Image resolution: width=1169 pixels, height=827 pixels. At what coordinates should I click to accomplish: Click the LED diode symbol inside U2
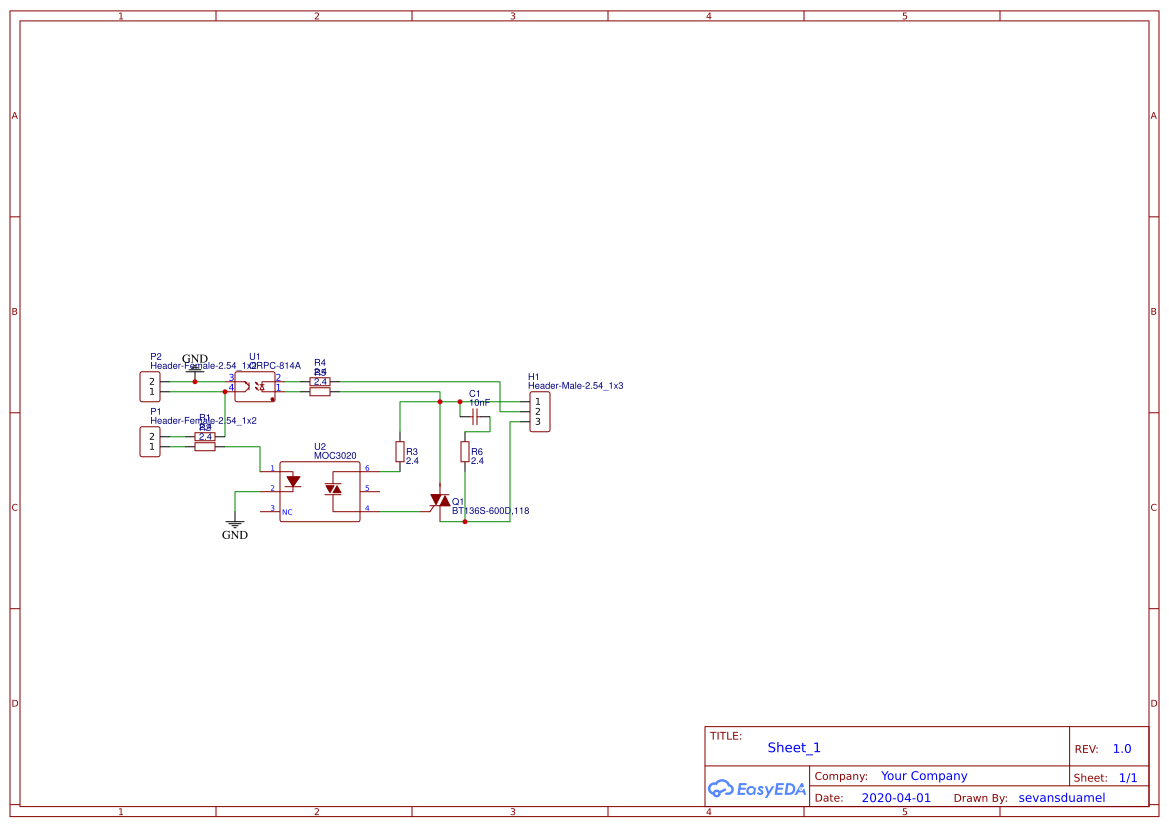[293, 482]
